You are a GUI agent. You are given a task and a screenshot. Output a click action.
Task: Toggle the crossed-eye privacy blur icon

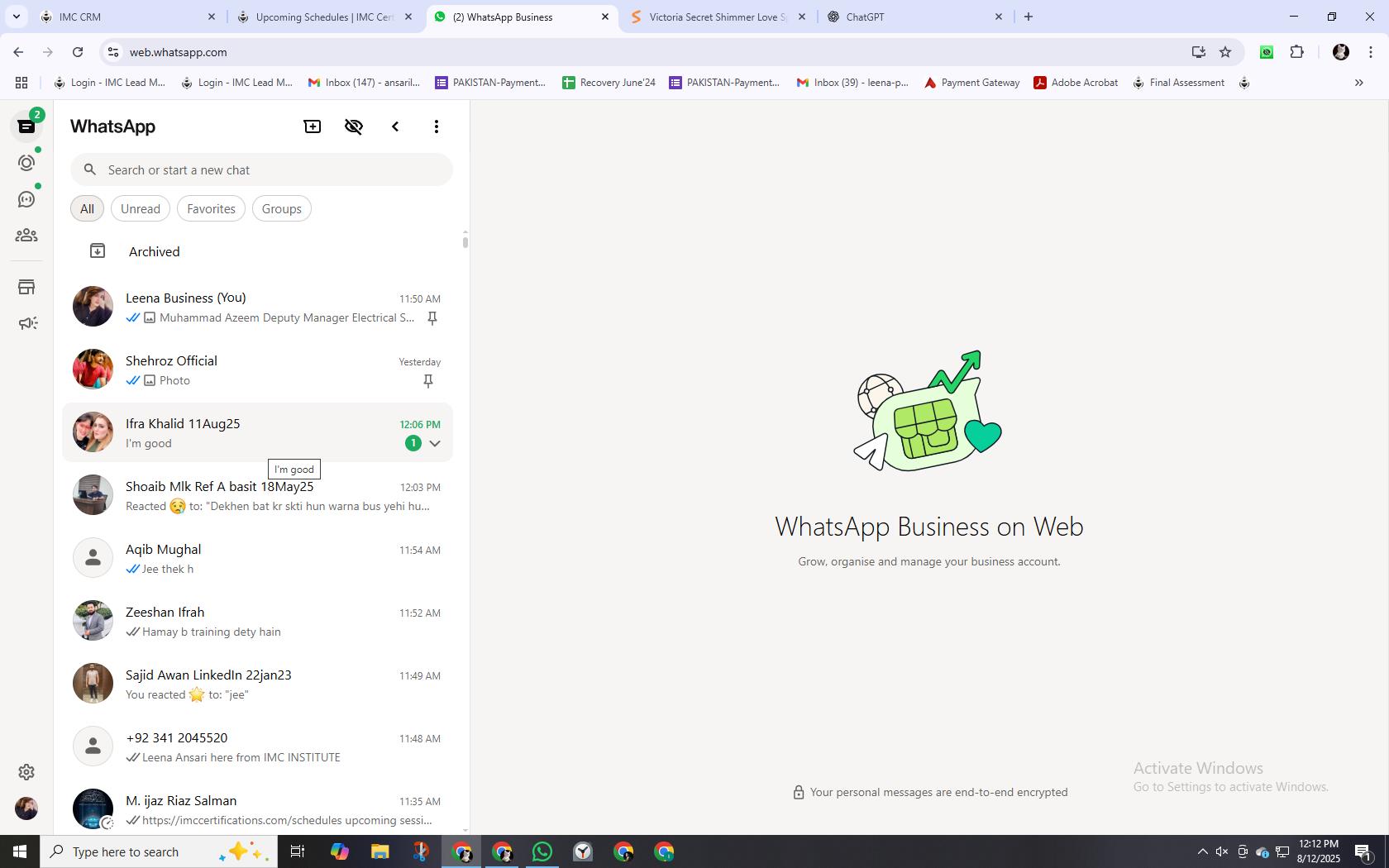pos(354,126)
